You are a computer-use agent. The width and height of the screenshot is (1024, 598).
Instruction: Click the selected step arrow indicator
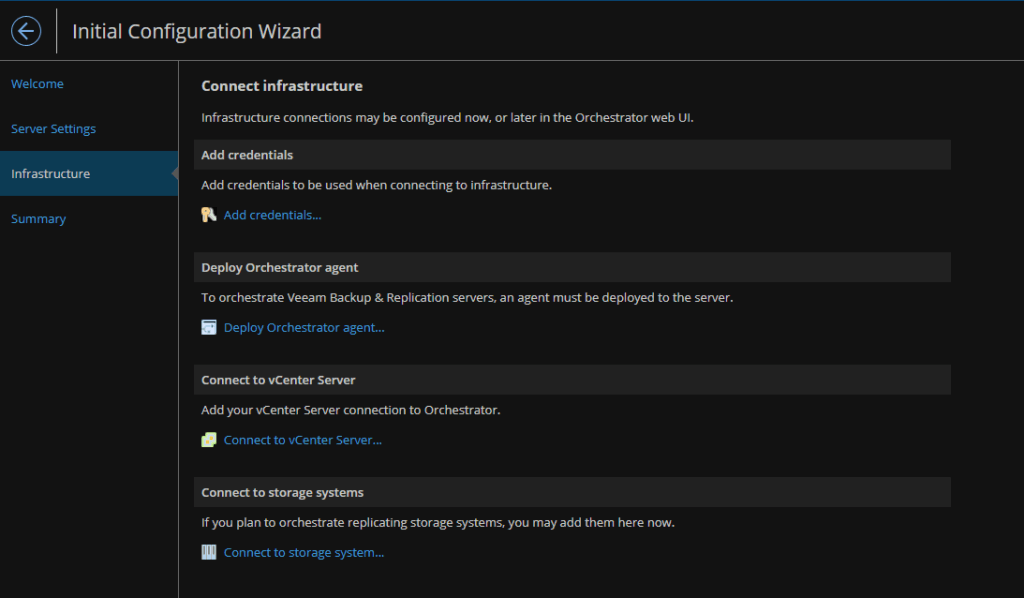tap(174, 174)
